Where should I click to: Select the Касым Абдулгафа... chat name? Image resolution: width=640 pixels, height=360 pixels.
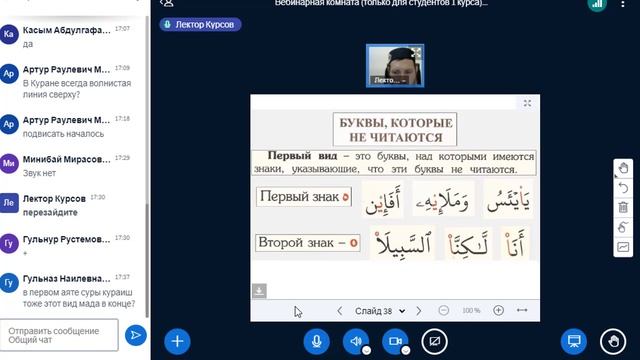(x=67, y=30)
